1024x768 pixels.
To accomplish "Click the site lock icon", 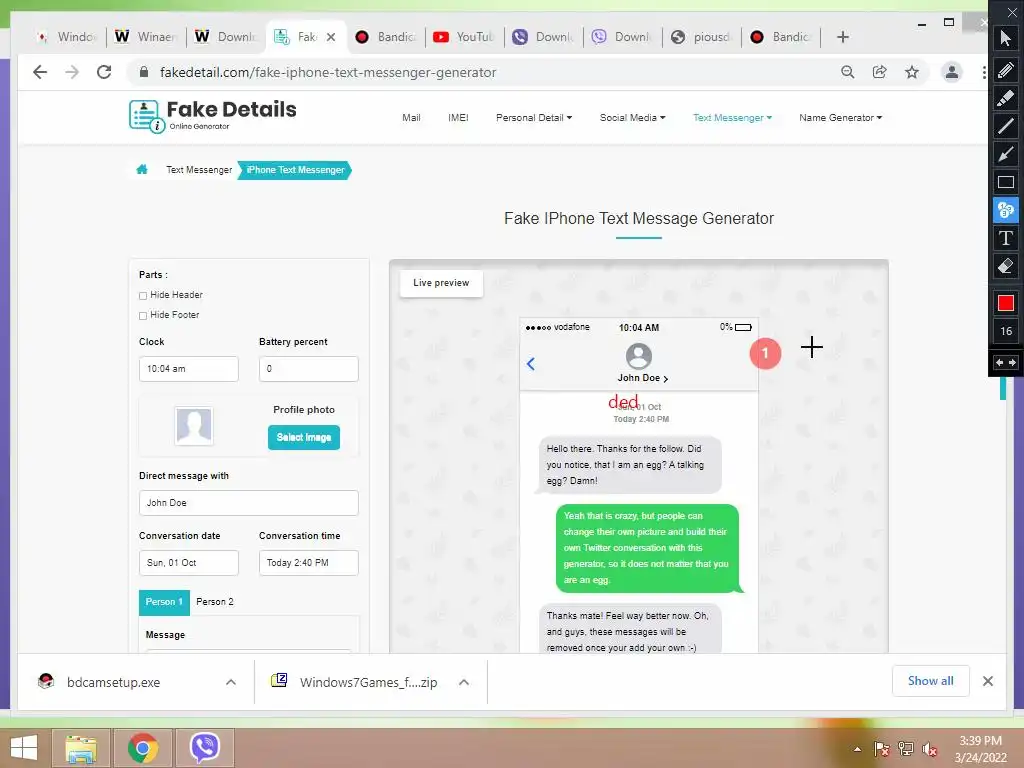I will [x=144, y=72].
